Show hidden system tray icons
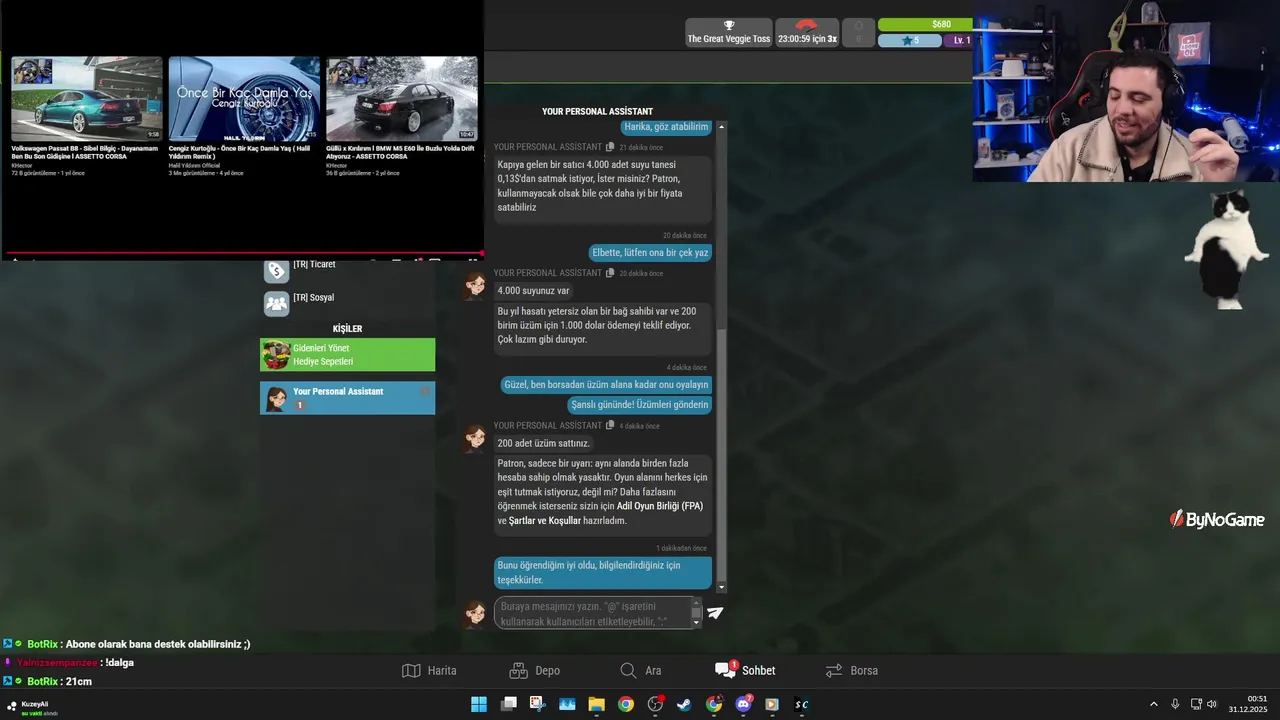Screen dimensions: 1280x720 pyautogui.click(x=1153, y=704)
